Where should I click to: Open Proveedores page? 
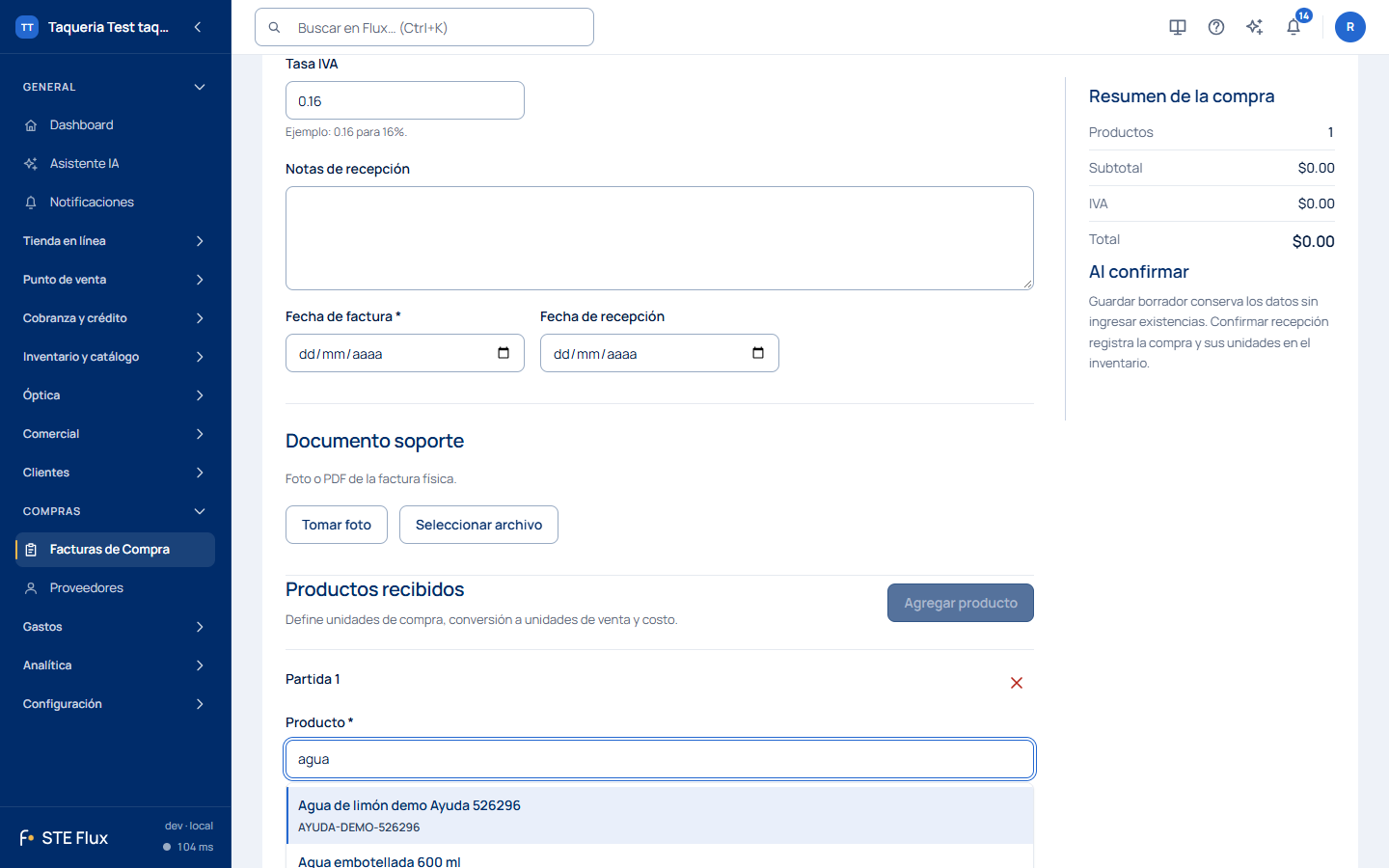115,588
